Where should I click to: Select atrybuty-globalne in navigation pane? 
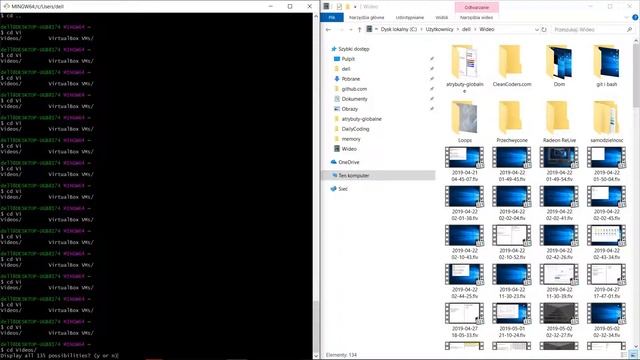pos(361,119)
